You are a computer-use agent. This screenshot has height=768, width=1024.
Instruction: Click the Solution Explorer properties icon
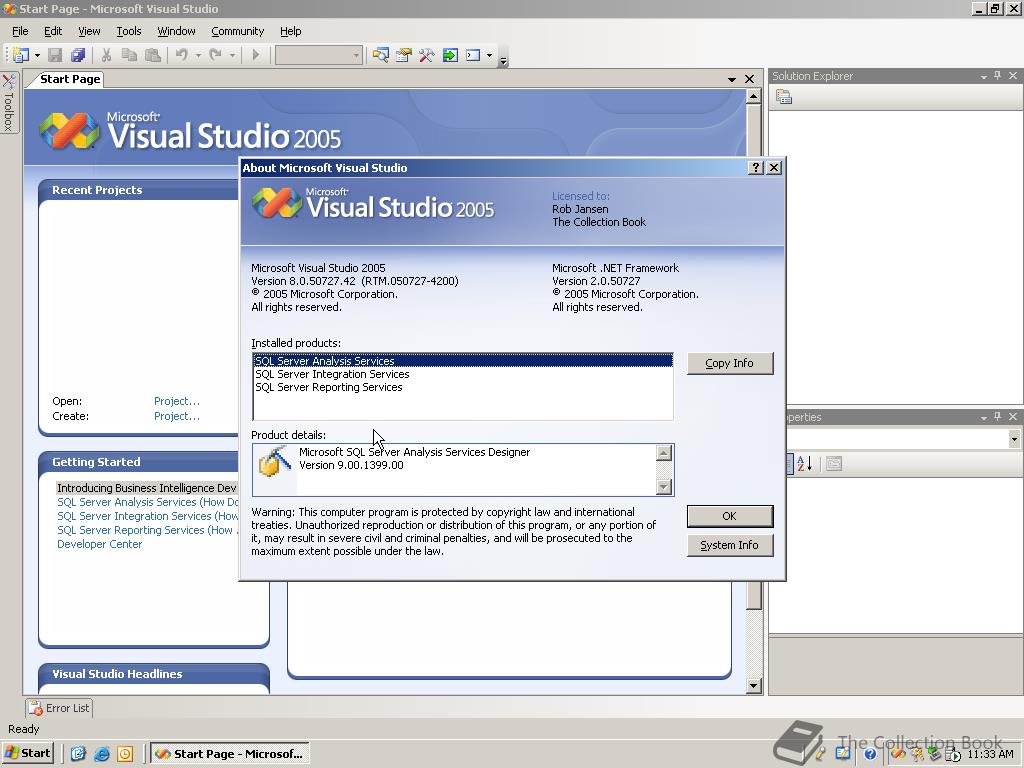[x=784, y=97]
